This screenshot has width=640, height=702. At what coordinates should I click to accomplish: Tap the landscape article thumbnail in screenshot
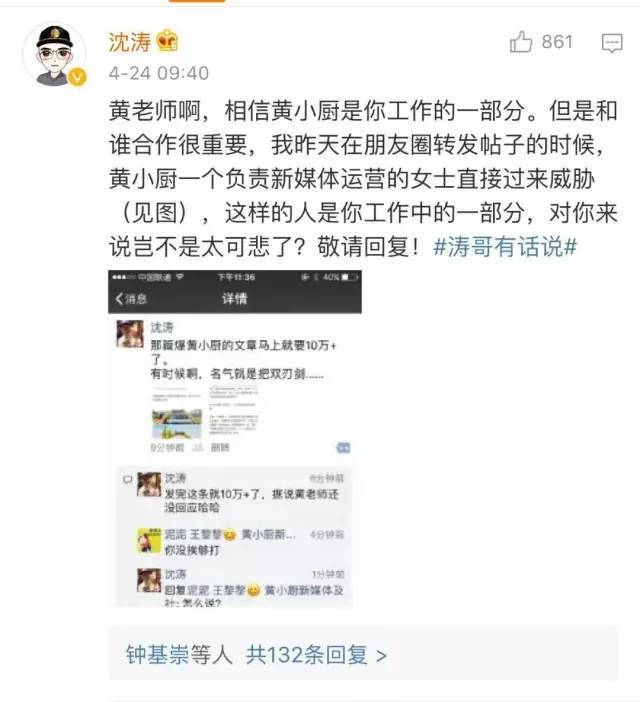(x=177, y=423)
